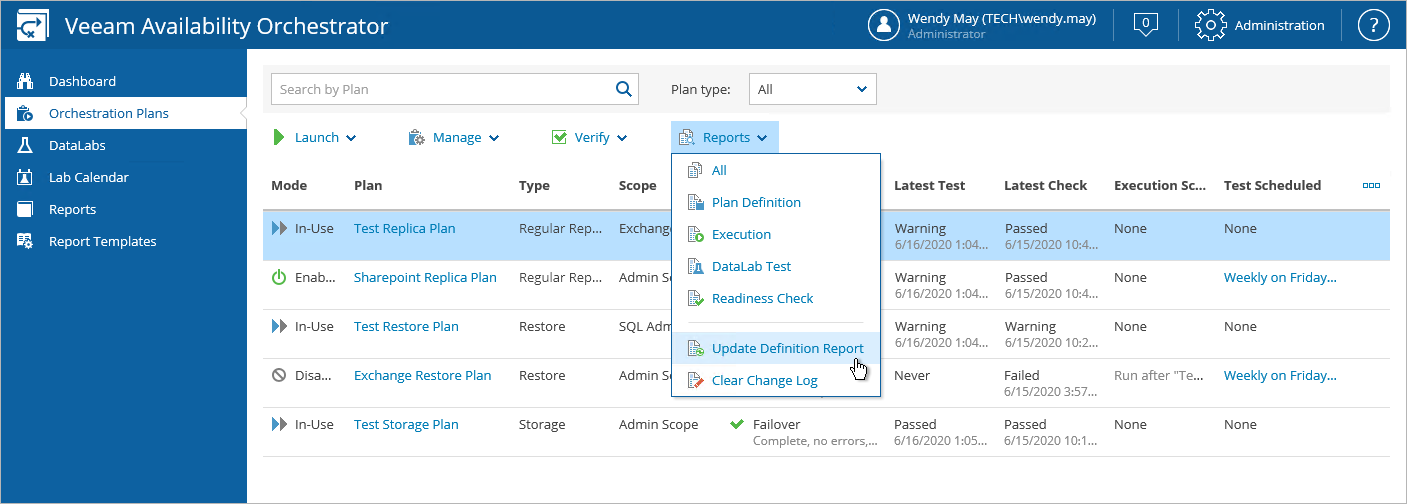The height and width of the screenshot is (504, 1407).
Task: Select Update Definition Report menu item
Action: click(787, 348)
